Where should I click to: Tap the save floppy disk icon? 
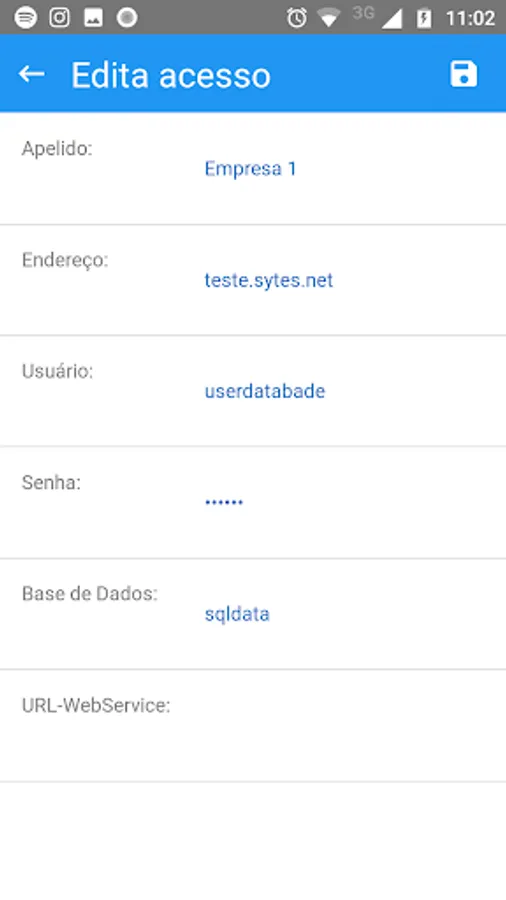coord(464,74)
